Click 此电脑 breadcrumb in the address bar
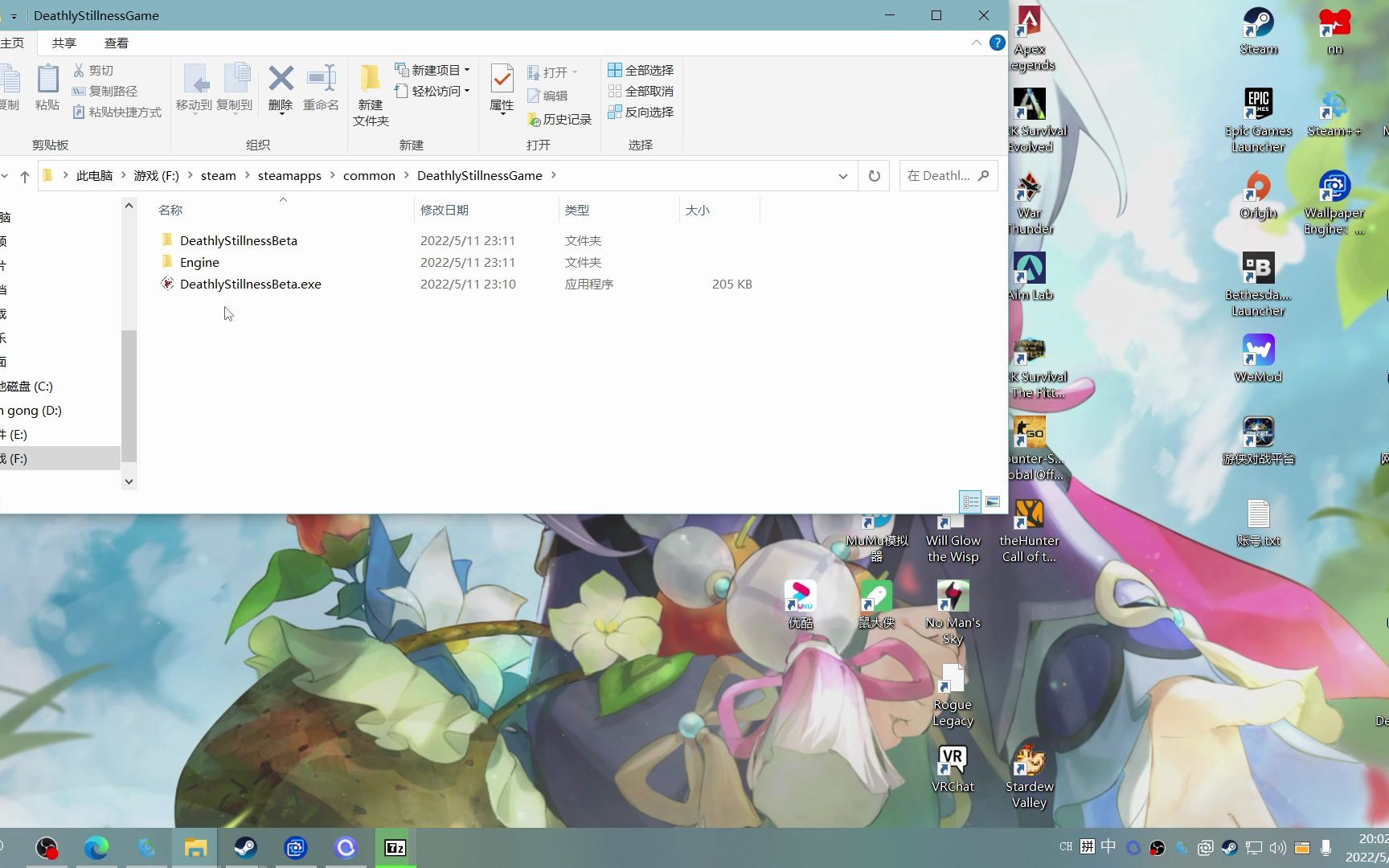The width and height of the screenshot is (1389, 868). pos(94,176)
